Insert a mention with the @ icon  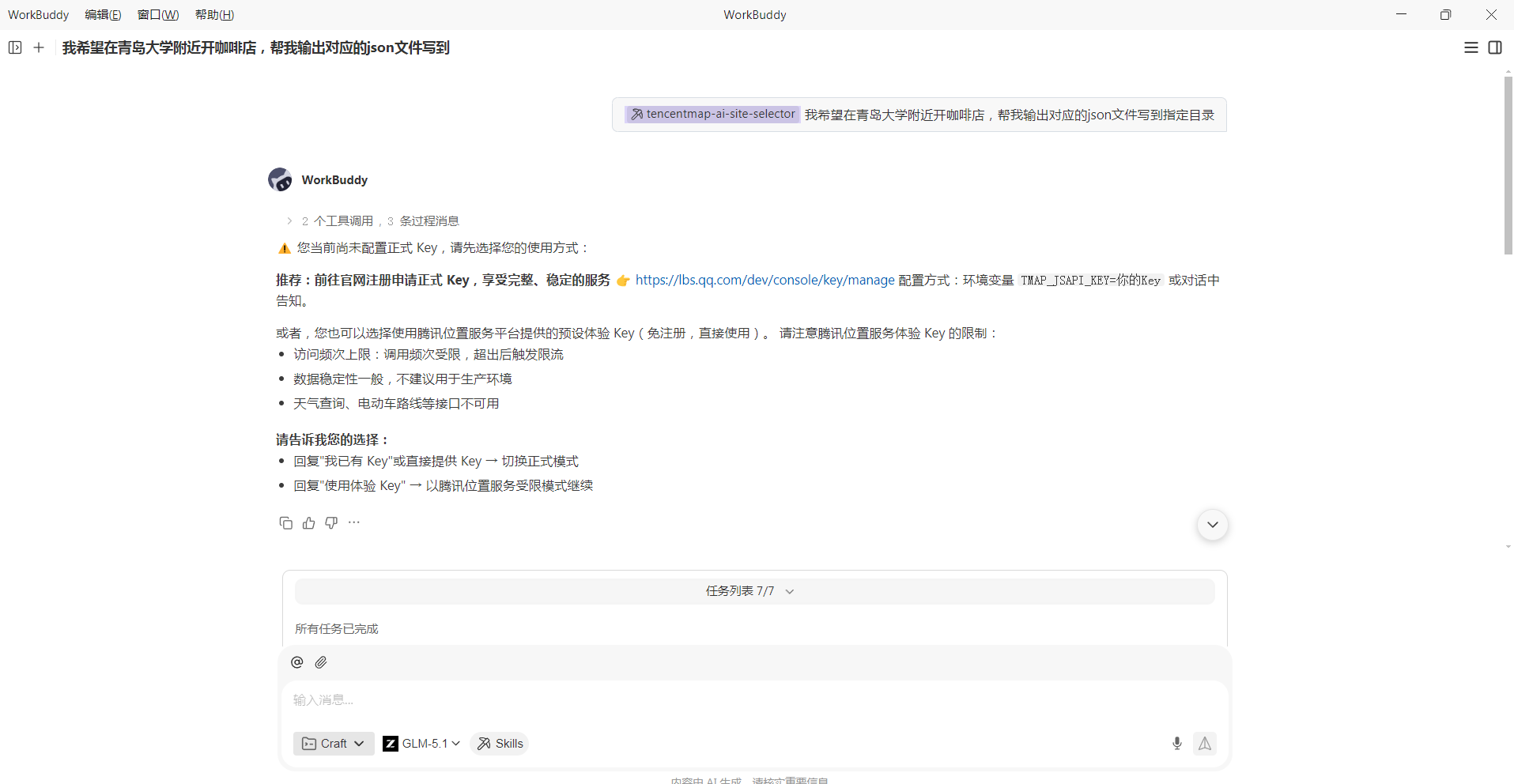(x=297, y=662)
